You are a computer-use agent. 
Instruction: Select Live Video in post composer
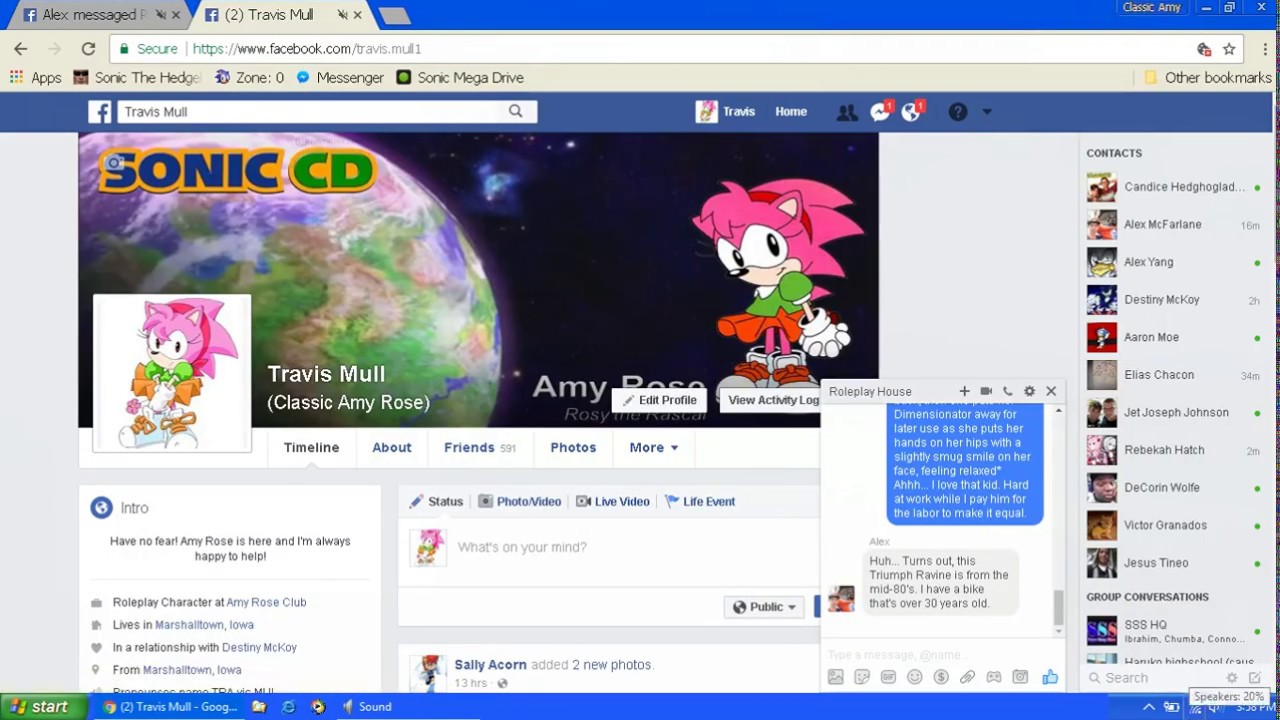tap(613, 501)
